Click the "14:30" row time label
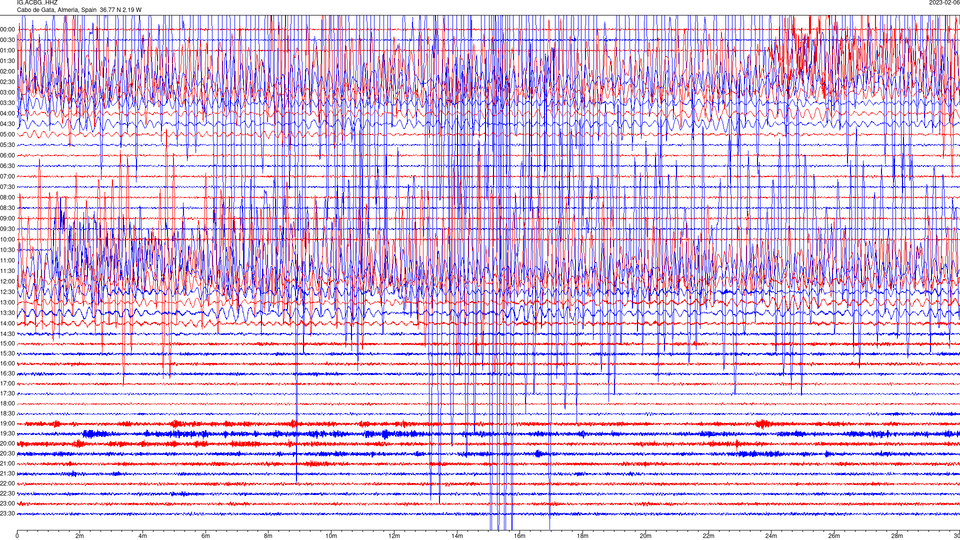 click(7, 334)
